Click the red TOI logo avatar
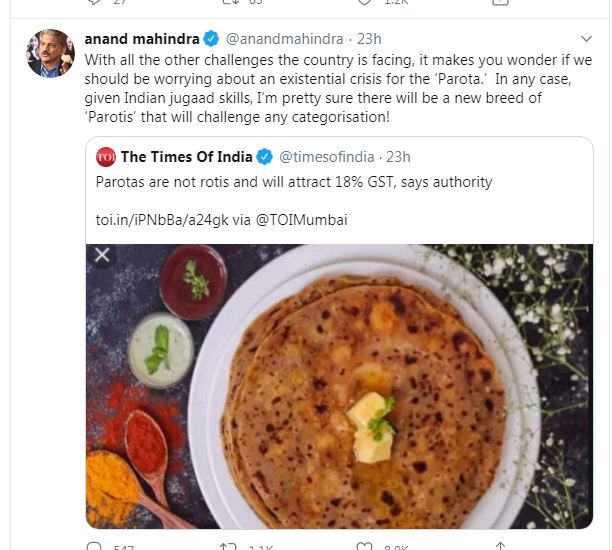 [x=106, y=157]
